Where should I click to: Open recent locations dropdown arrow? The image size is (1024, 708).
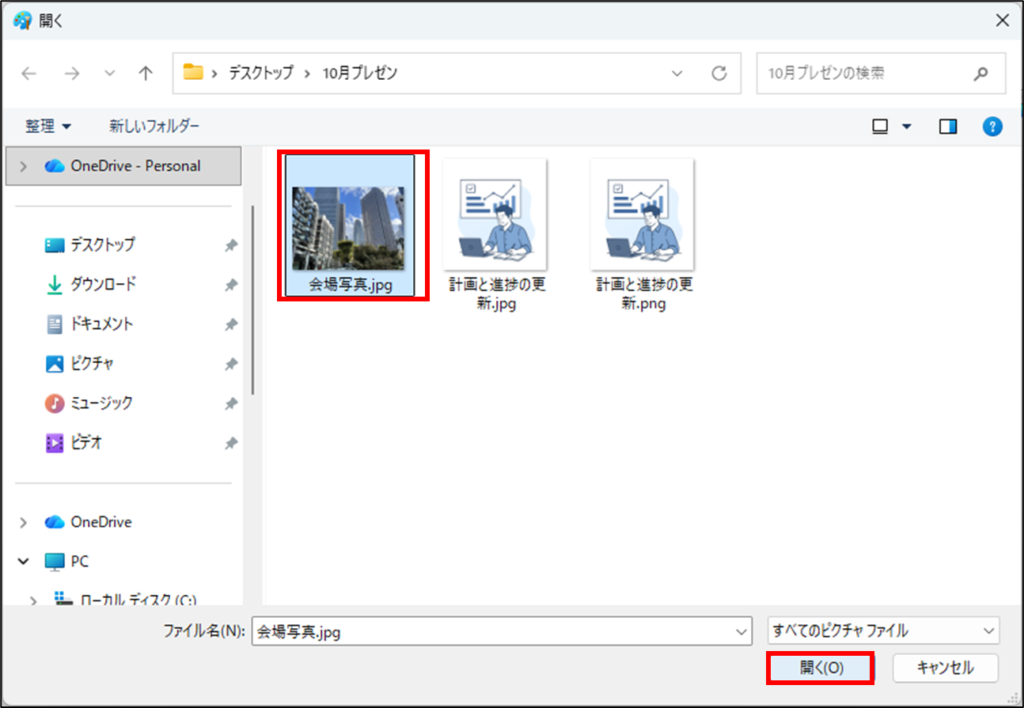click(110, 73)
